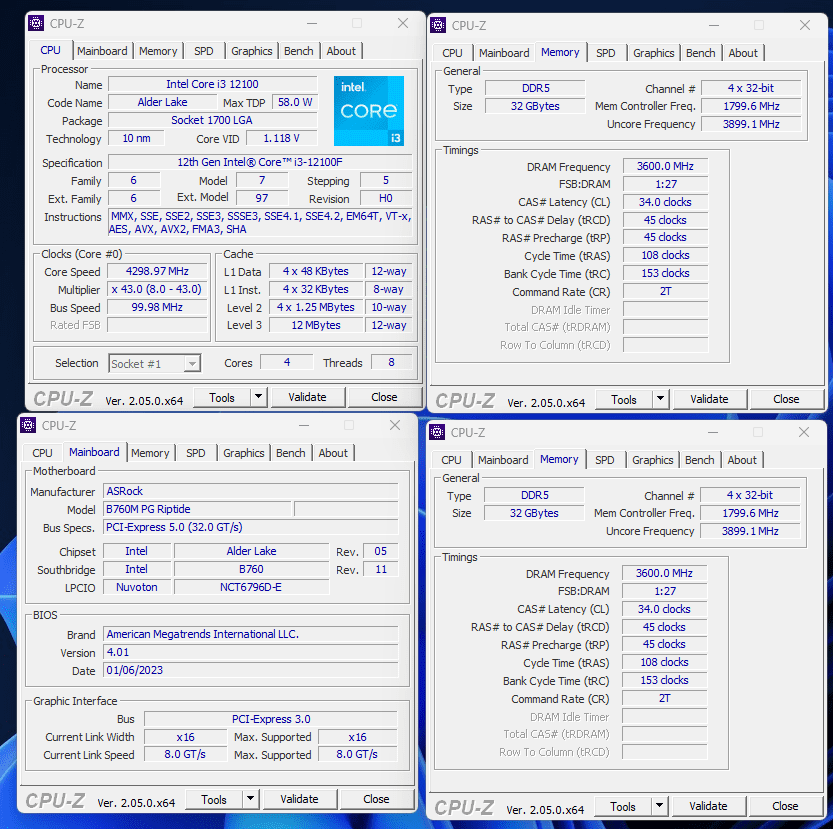The image size is (833, 829).
Task: Expand the Tools arrow in the lower Memory window
Action: coord(659,806)
